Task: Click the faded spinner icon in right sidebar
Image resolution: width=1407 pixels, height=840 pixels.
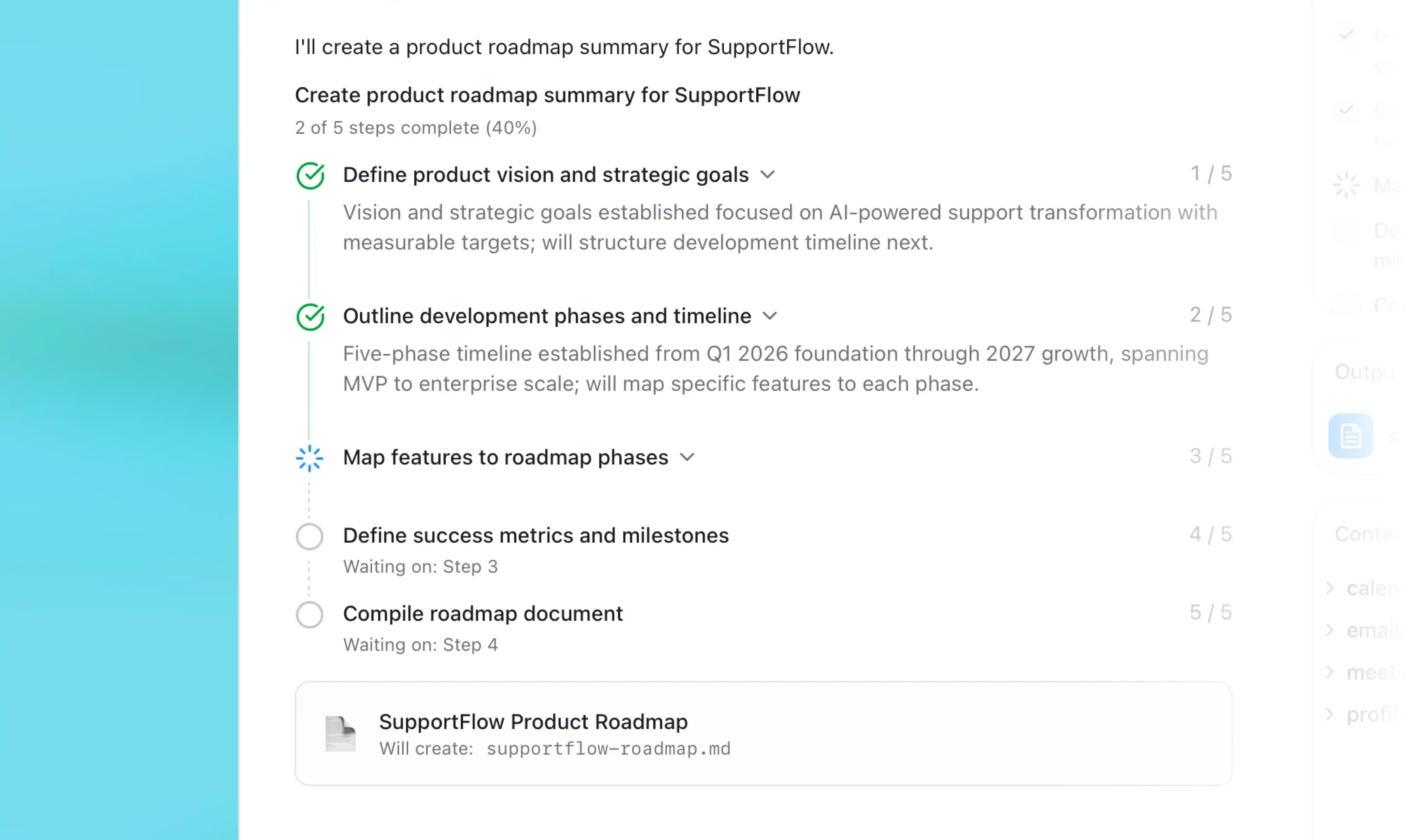Action: [1345, 185]
